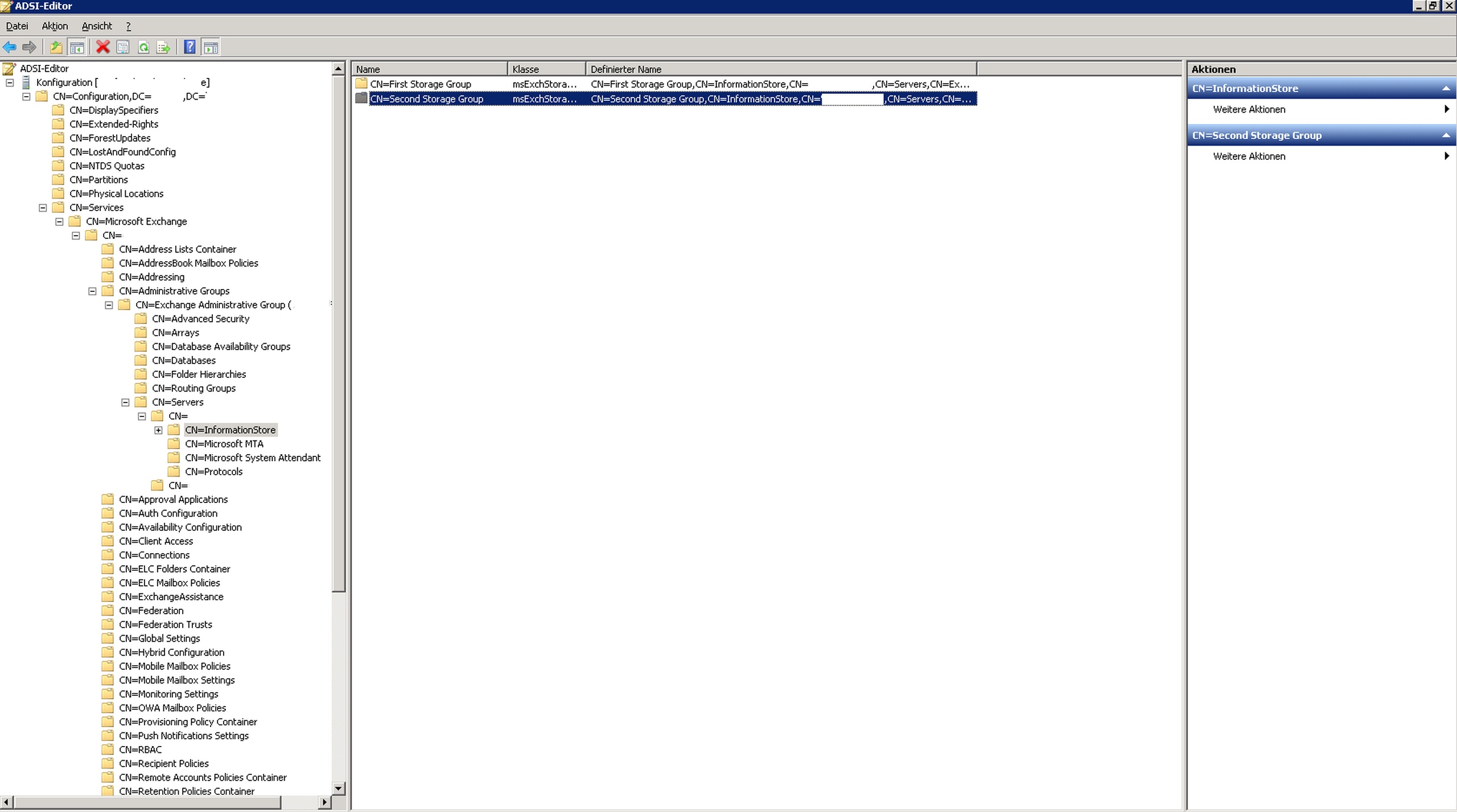The width and height of the screenshot is (1457, 812).
Task: Click Weitere Aktionen under CN=Second Storage Group
Action: (x=1249, y=156)
